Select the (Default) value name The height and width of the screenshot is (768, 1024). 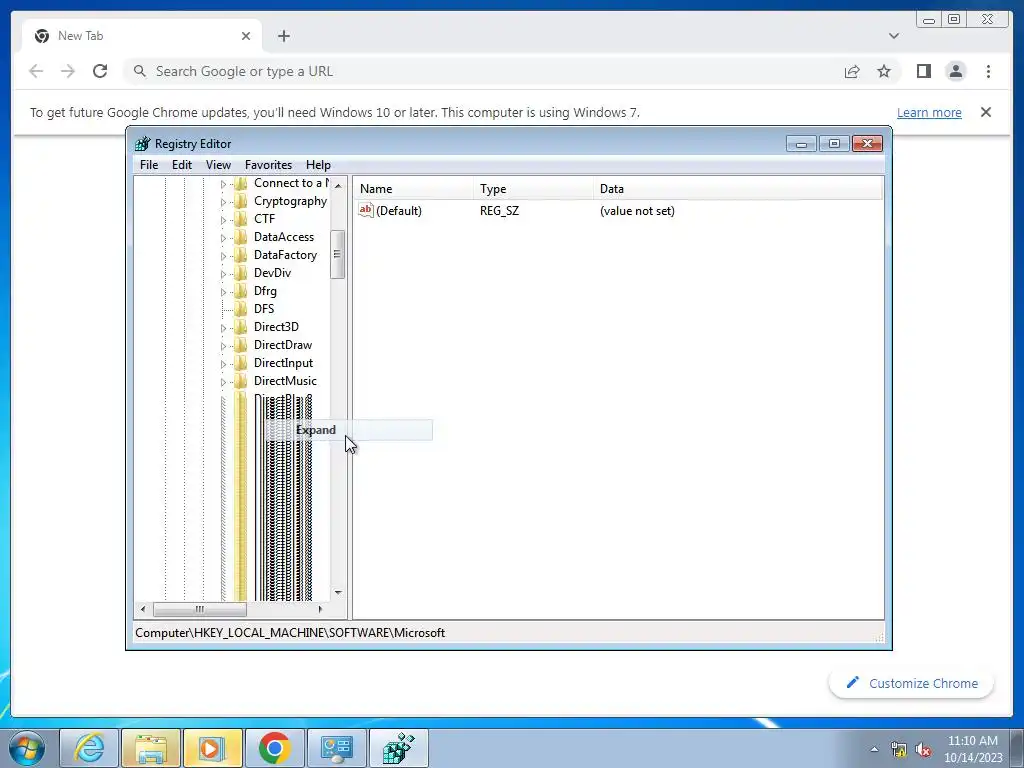(x=399, y=211)
